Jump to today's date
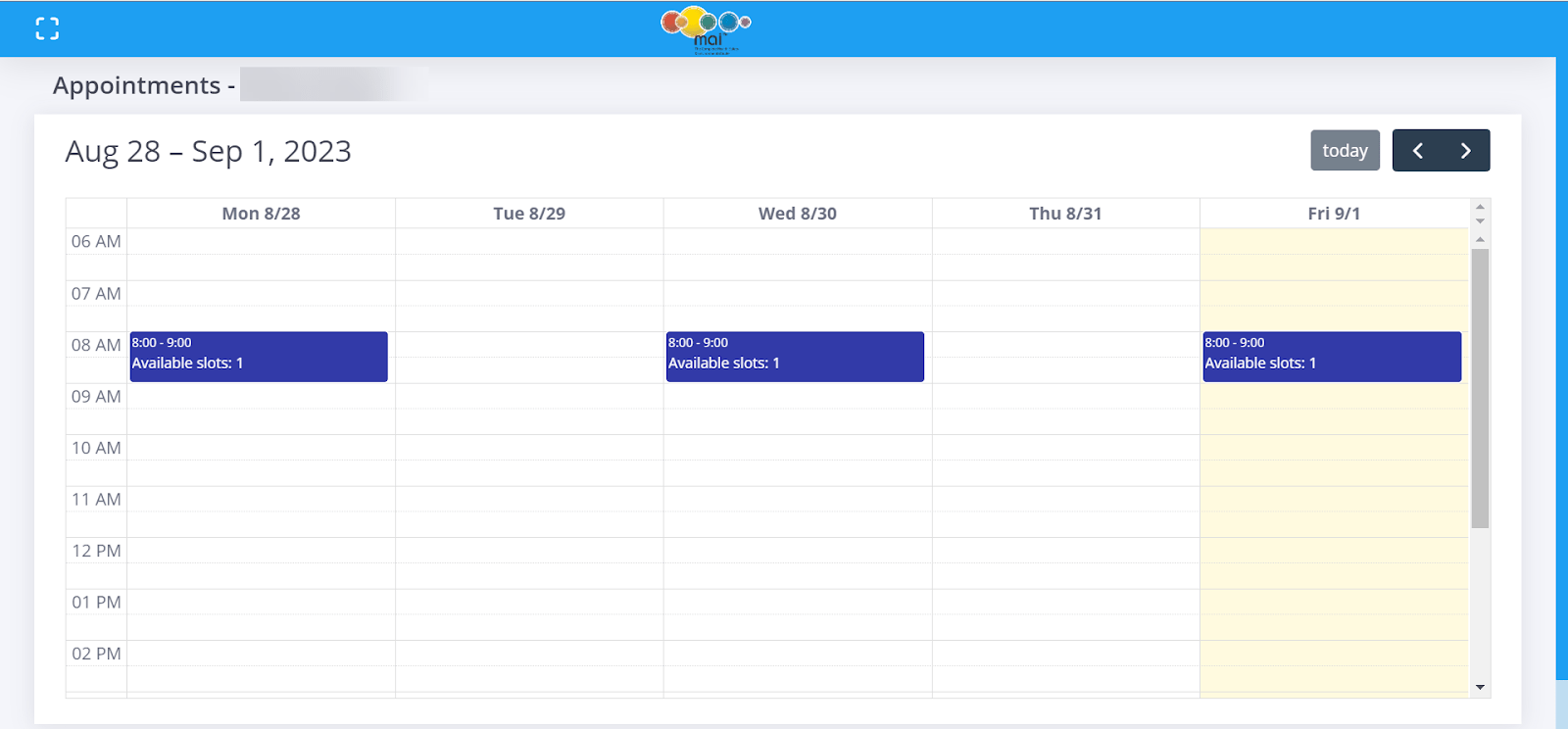Viewport: 1568px width, 729px height. 1345,151
